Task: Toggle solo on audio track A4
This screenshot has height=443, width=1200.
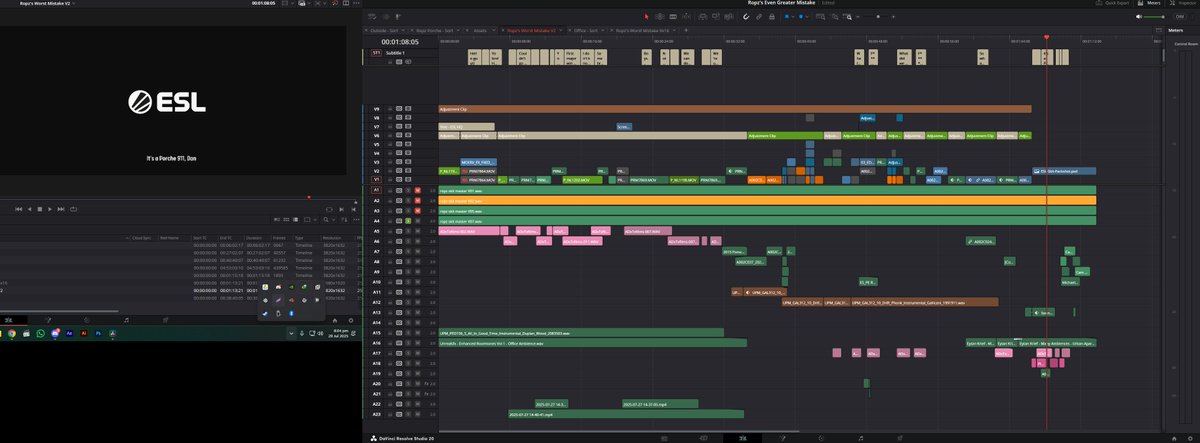Action: click(x=408, y=221)
